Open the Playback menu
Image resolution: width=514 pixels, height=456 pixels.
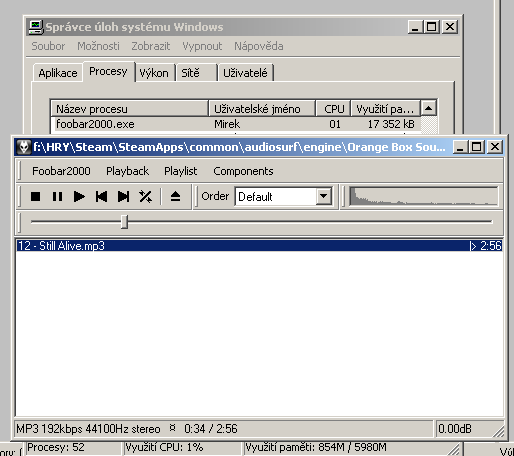tap(127, 171)
